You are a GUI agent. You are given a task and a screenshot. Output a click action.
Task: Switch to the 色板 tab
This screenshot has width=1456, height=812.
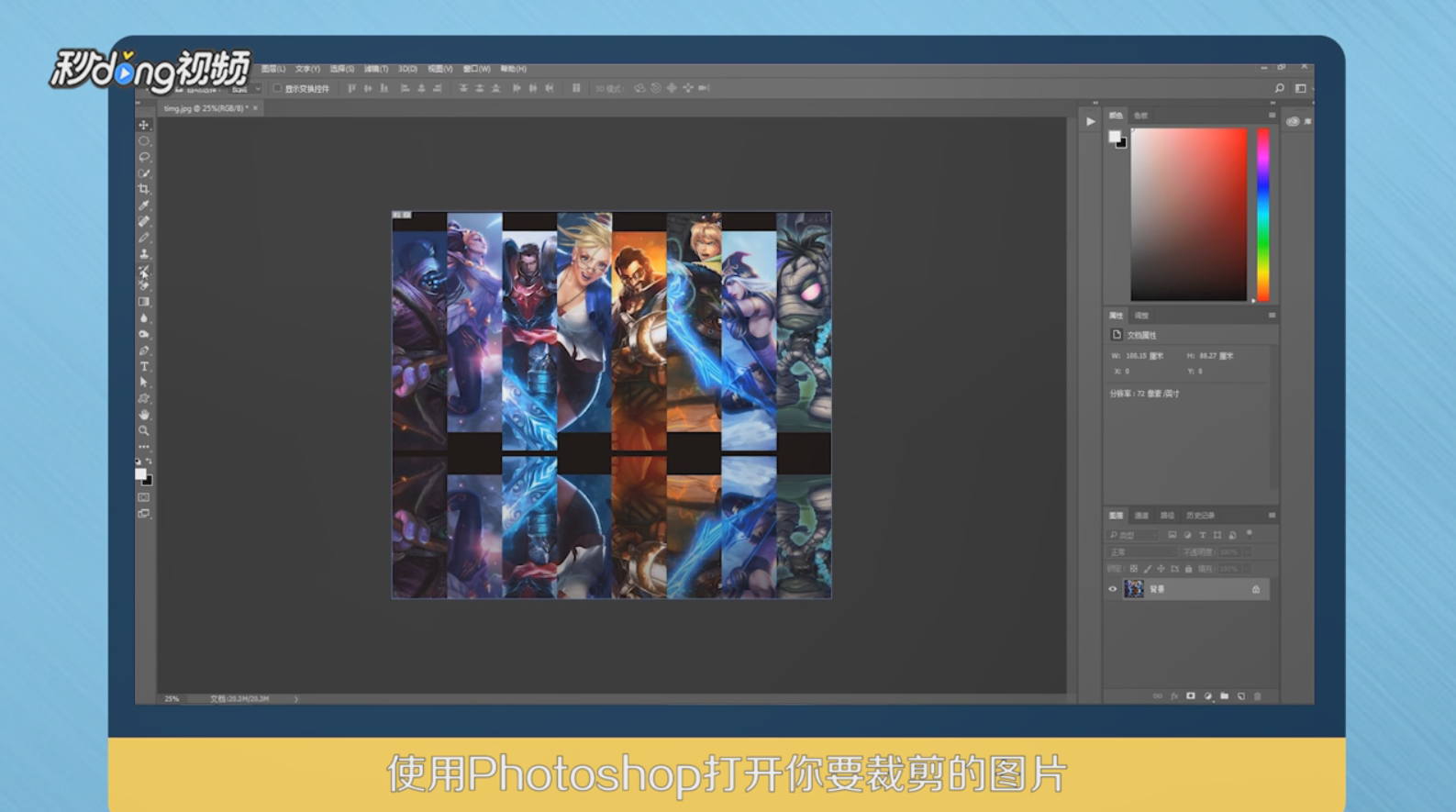[x=1140, y=116]
